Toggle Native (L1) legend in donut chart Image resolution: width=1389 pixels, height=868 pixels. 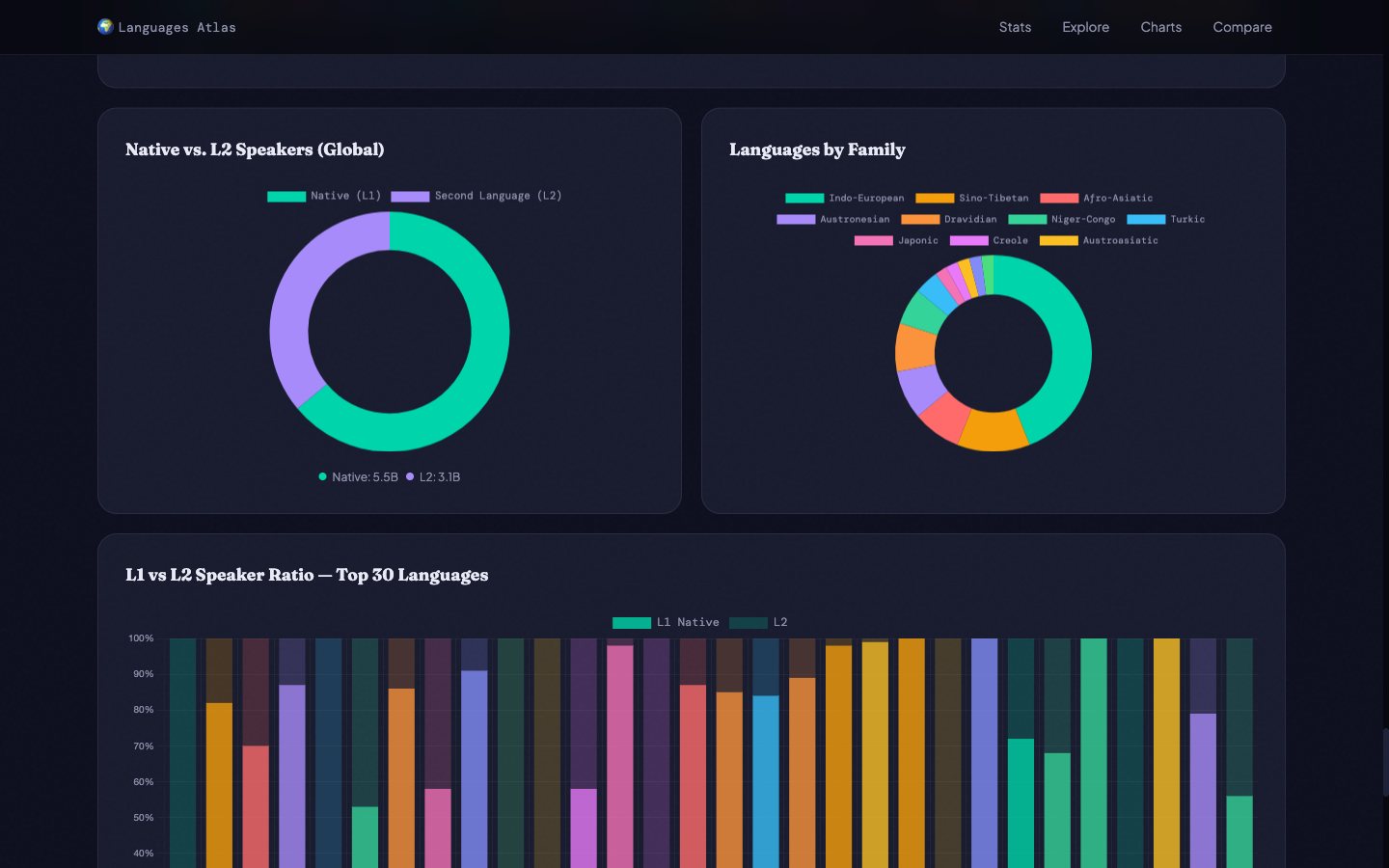pos(324,196)
